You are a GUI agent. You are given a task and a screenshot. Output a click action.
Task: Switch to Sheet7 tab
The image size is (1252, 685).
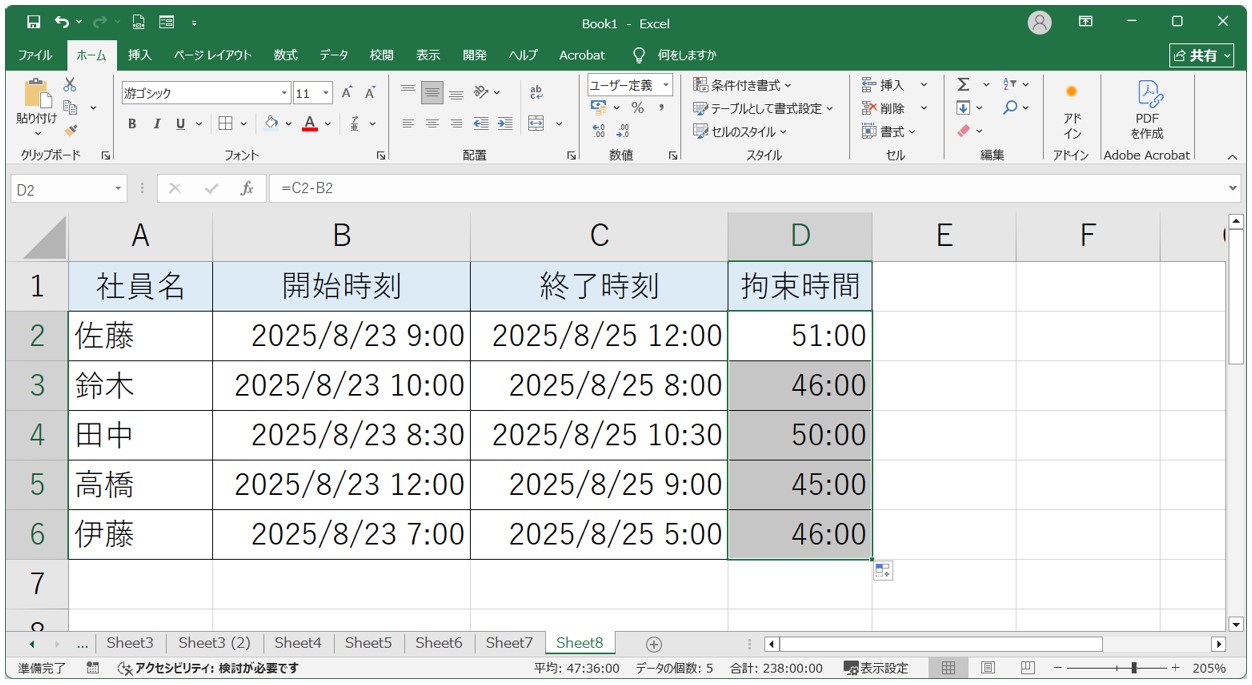click(509, 643)
